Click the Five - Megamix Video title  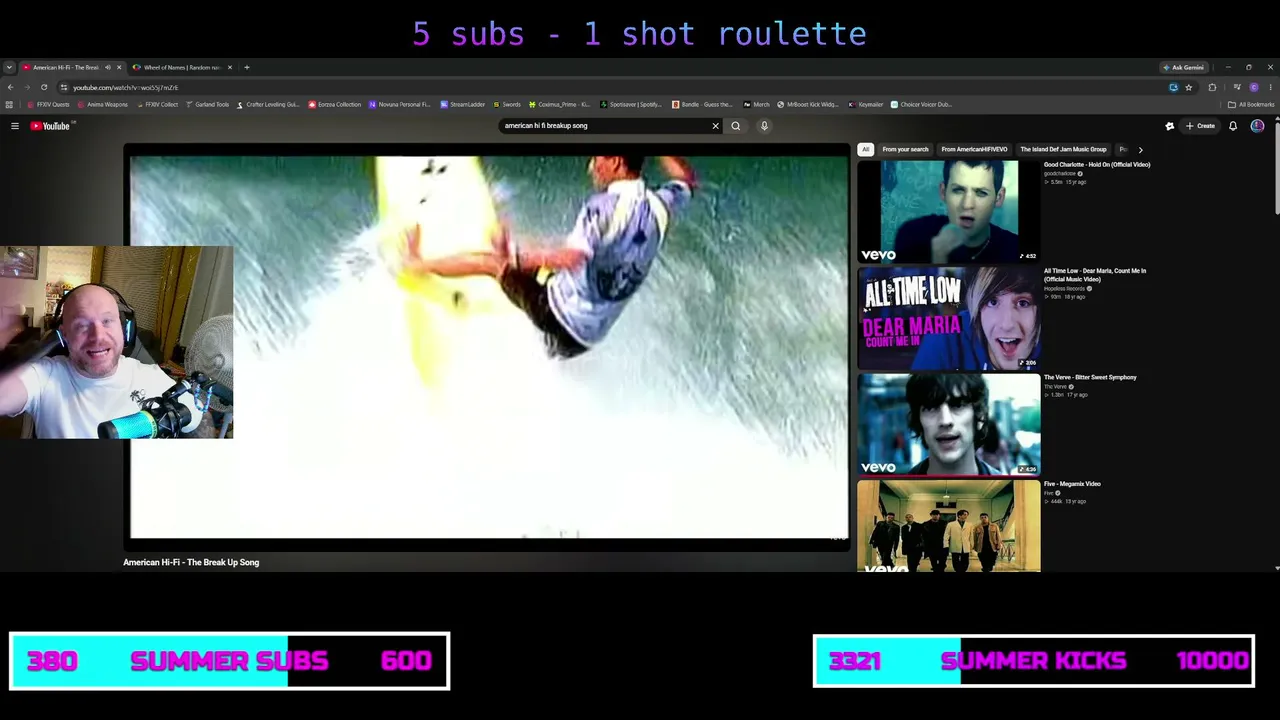point(1072,484)
